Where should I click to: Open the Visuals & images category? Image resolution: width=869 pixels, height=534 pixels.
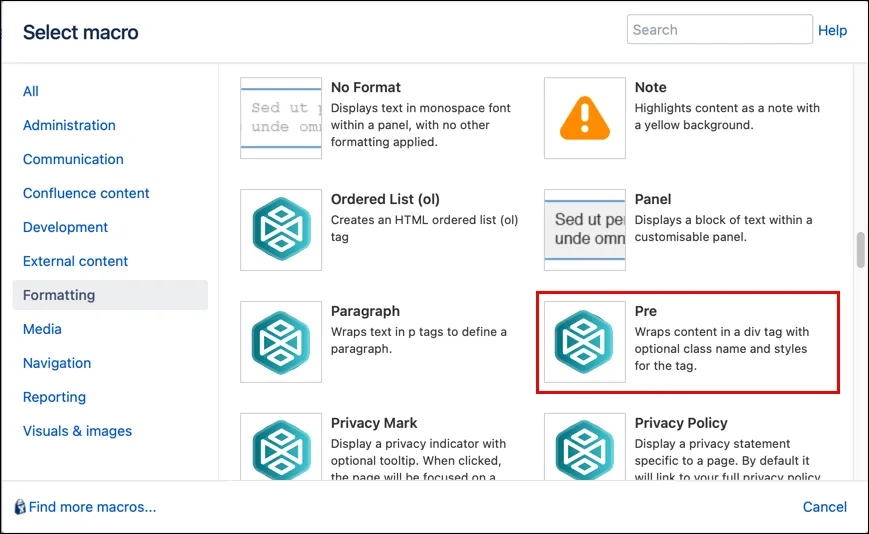click(78, 431)
